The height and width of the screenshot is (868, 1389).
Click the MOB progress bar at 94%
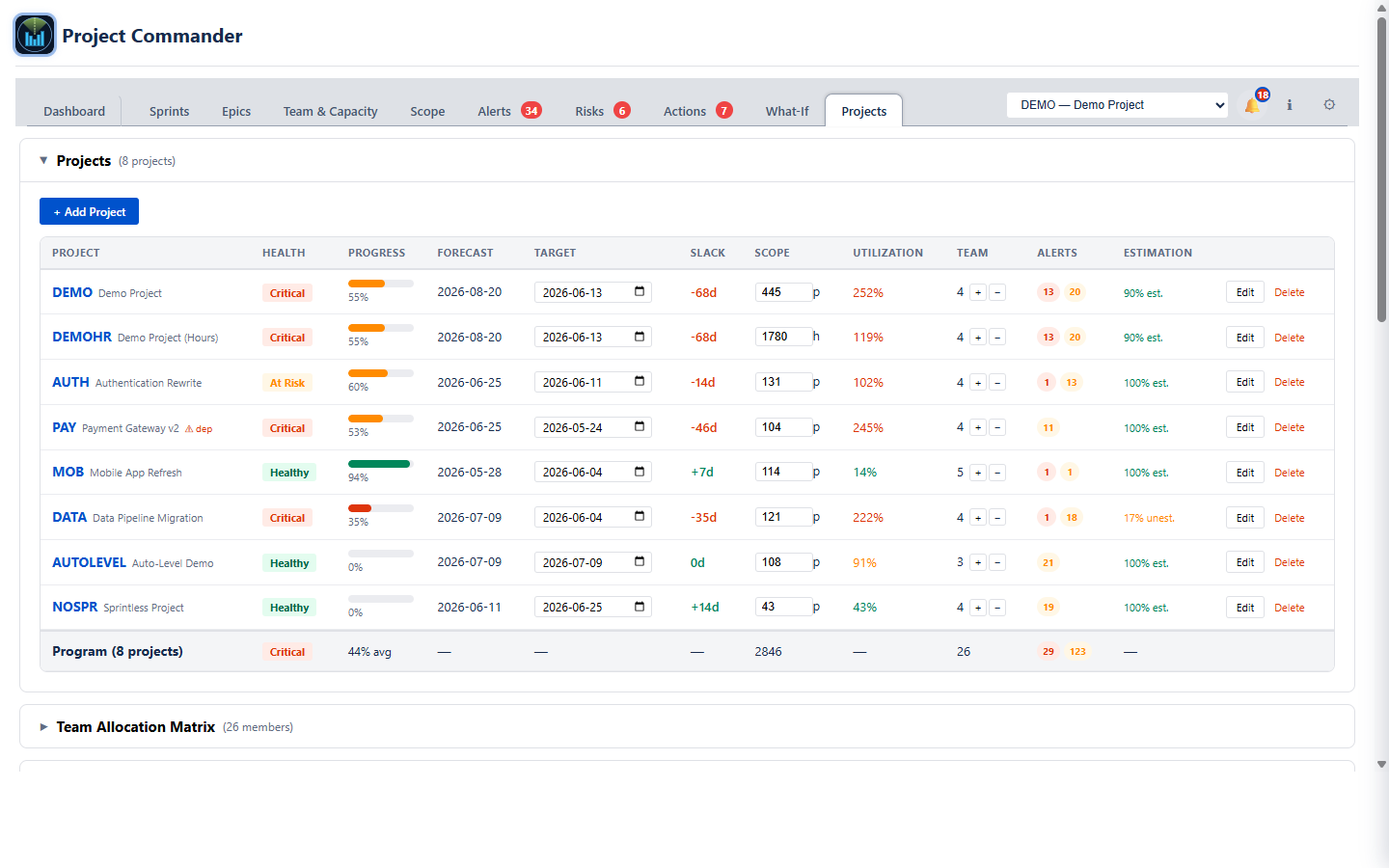(x=381, y=464)
